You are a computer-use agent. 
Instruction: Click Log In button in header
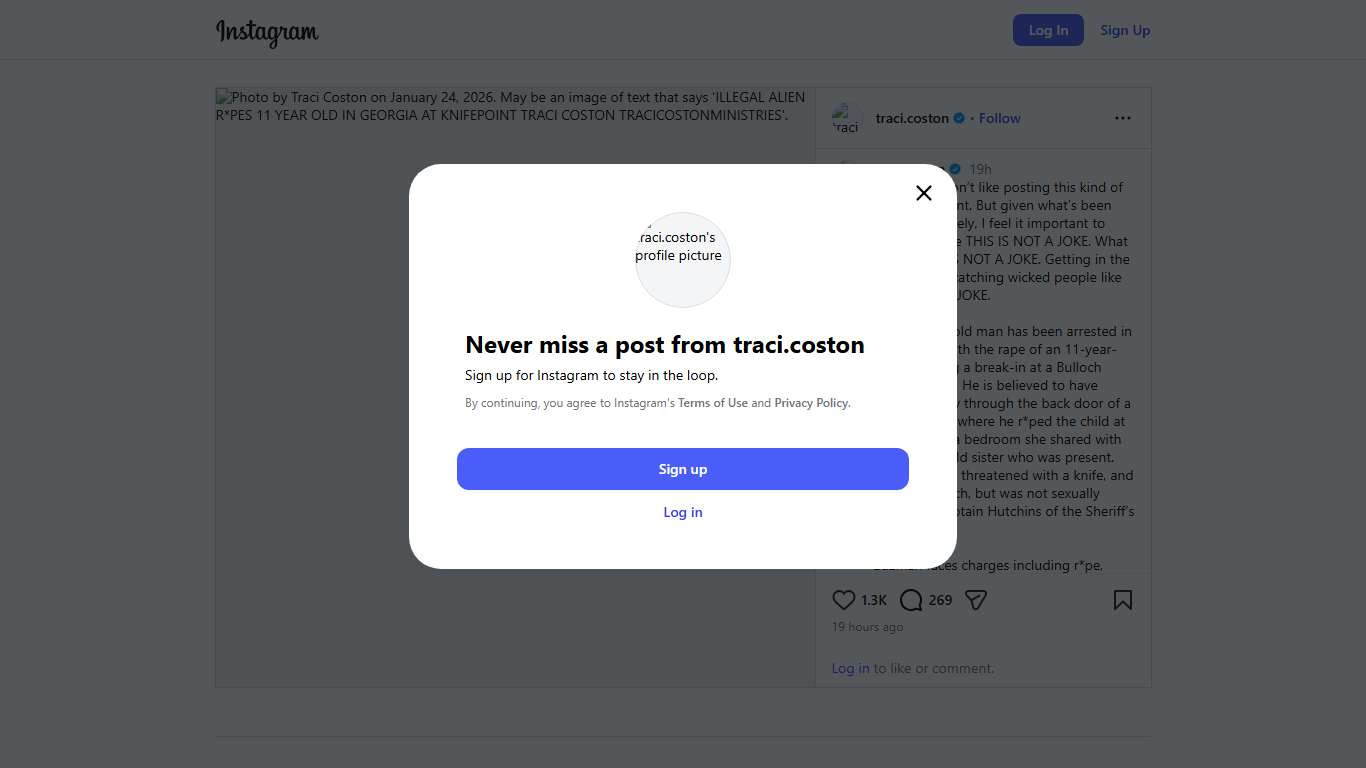[1048, 30]
